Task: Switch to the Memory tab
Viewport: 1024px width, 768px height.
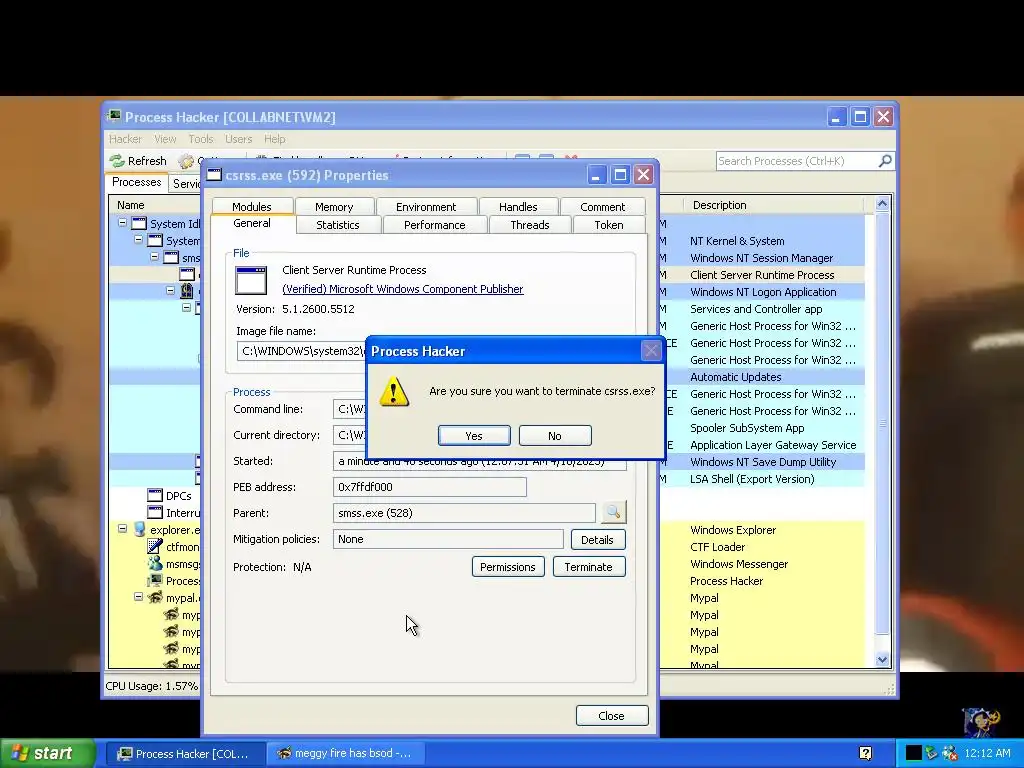Action: [334, 206]
